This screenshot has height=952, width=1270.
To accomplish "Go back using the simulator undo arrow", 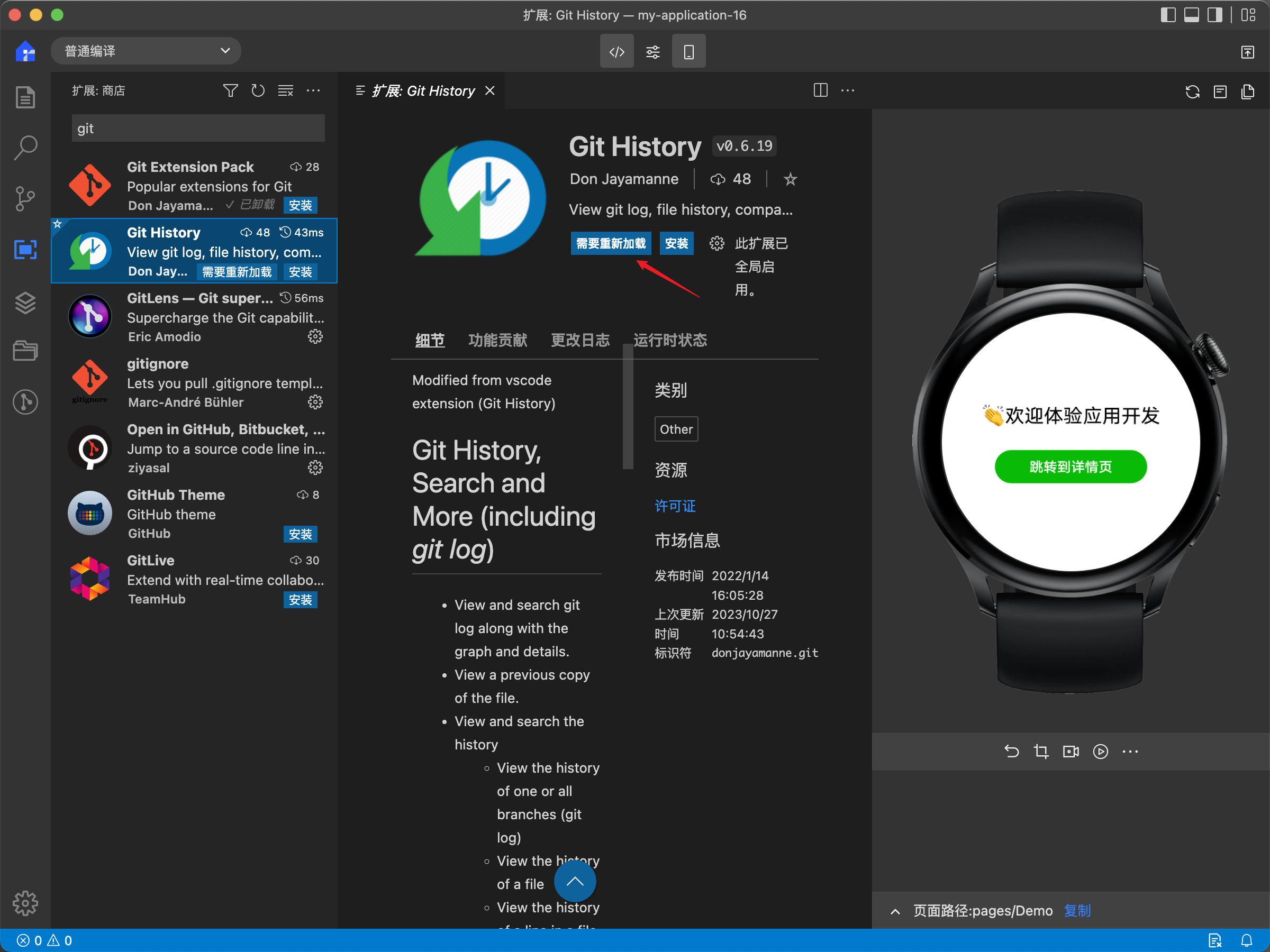I will click(x=1012, y=751).
